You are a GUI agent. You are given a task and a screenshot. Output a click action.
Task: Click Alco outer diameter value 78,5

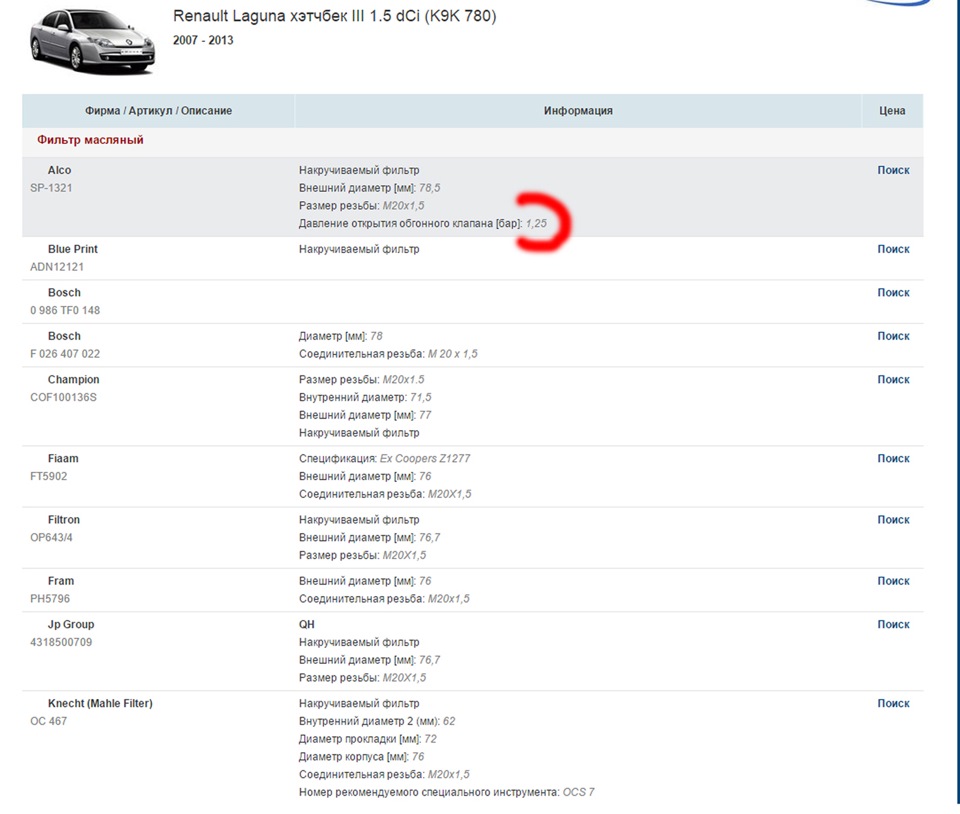[x=430, y=188]
